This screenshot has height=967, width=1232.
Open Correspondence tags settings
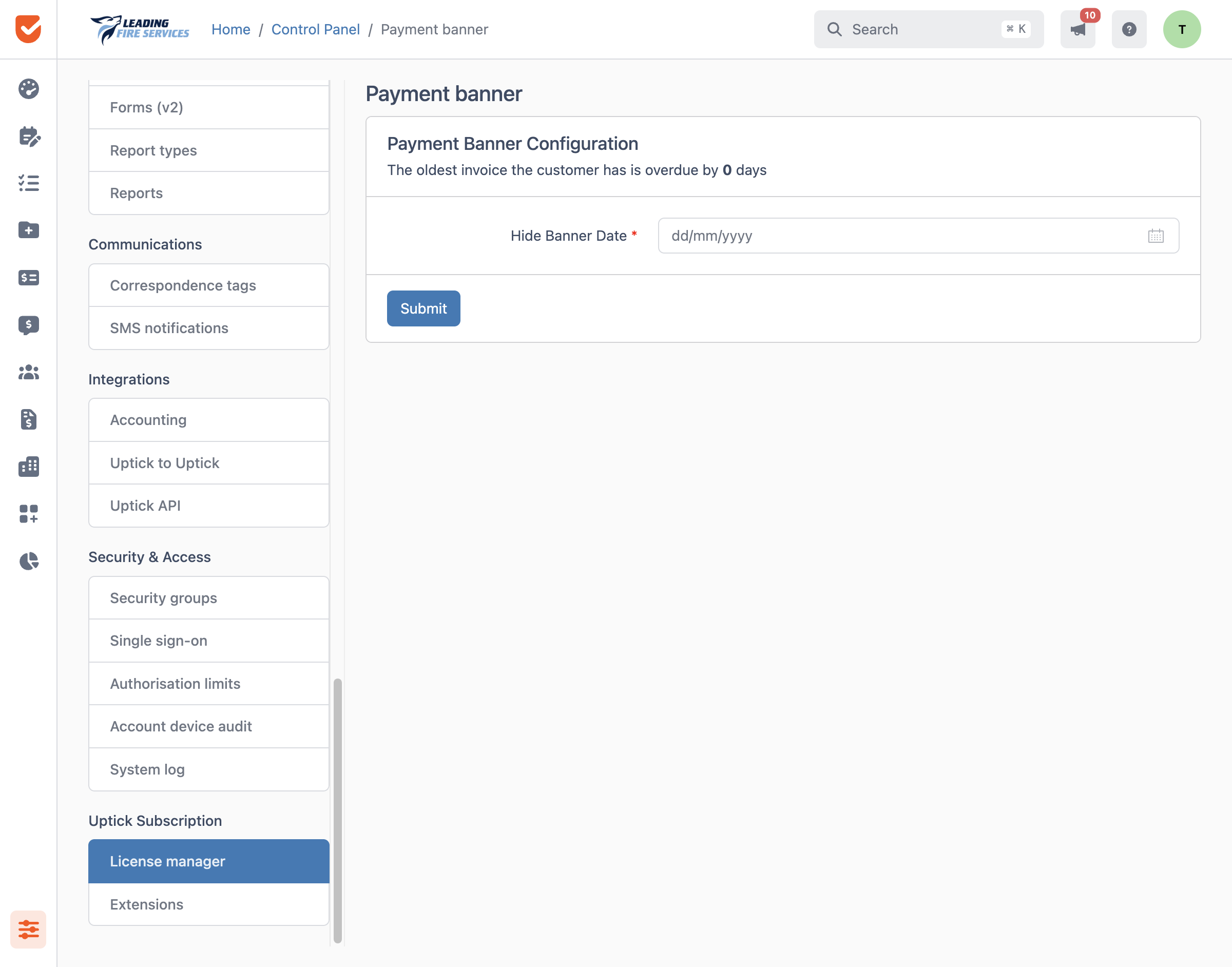pos(209,285)
